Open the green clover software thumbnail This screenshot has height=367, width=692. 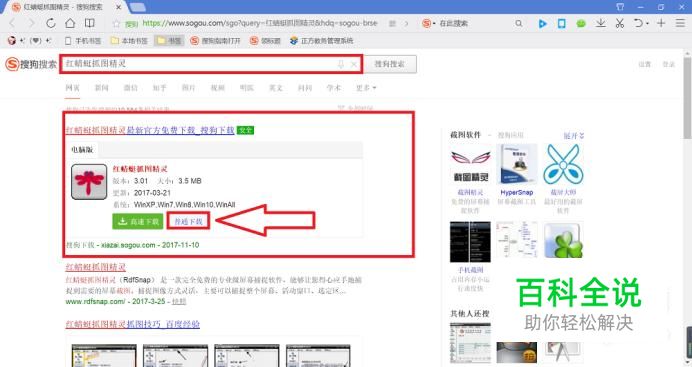563,241
